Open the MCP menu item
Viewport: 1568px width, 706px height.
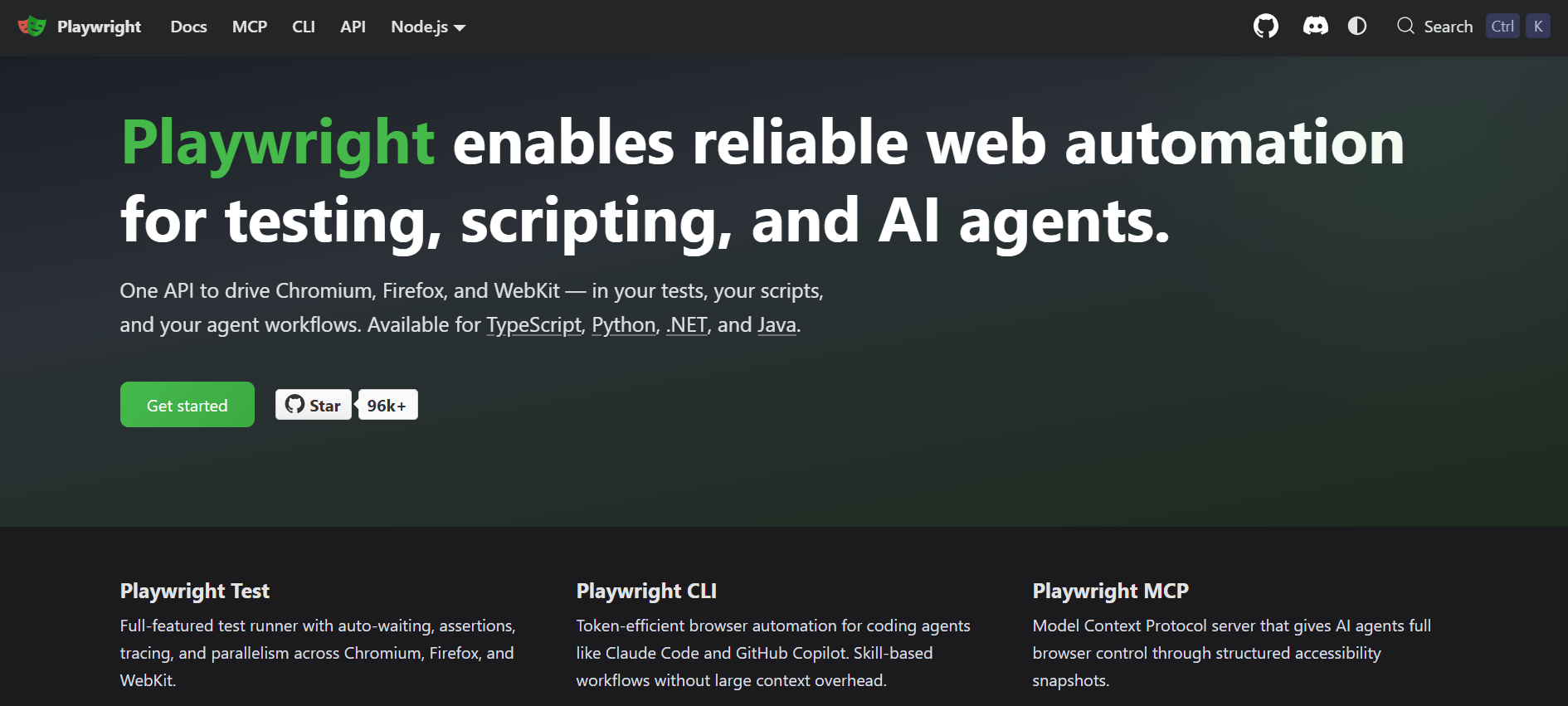point(250,27)
